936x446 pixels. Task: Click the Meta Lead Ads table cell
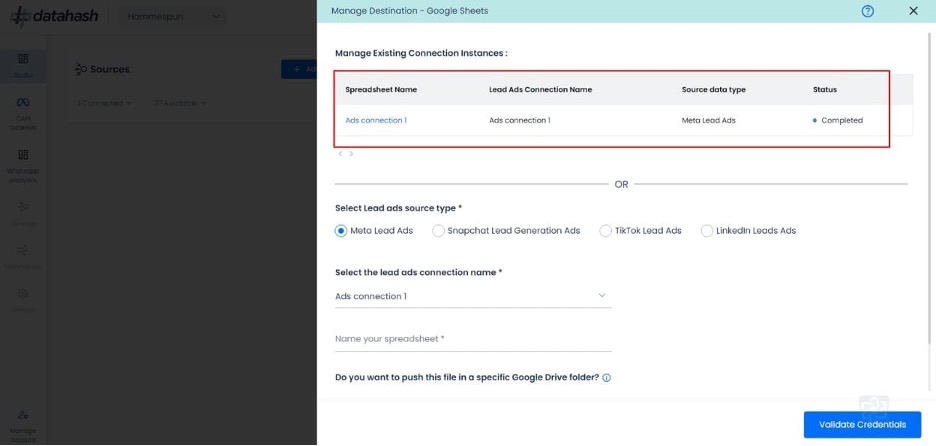click(x=709, y=120)
